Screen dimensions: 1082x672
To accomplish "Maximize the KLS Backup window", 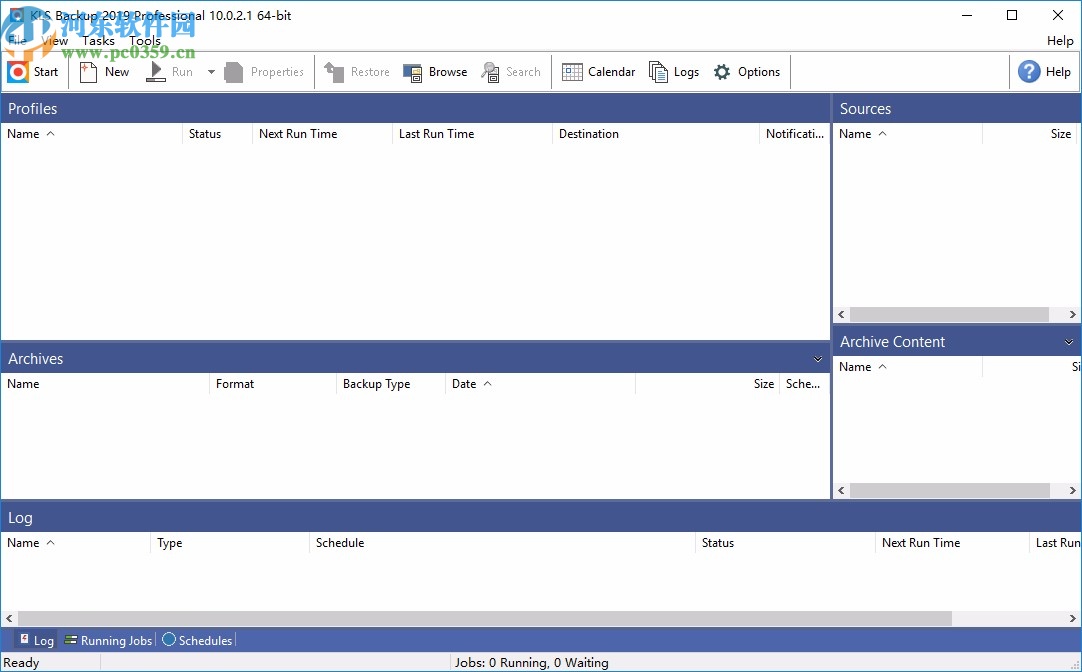I will coord(1012,15).
